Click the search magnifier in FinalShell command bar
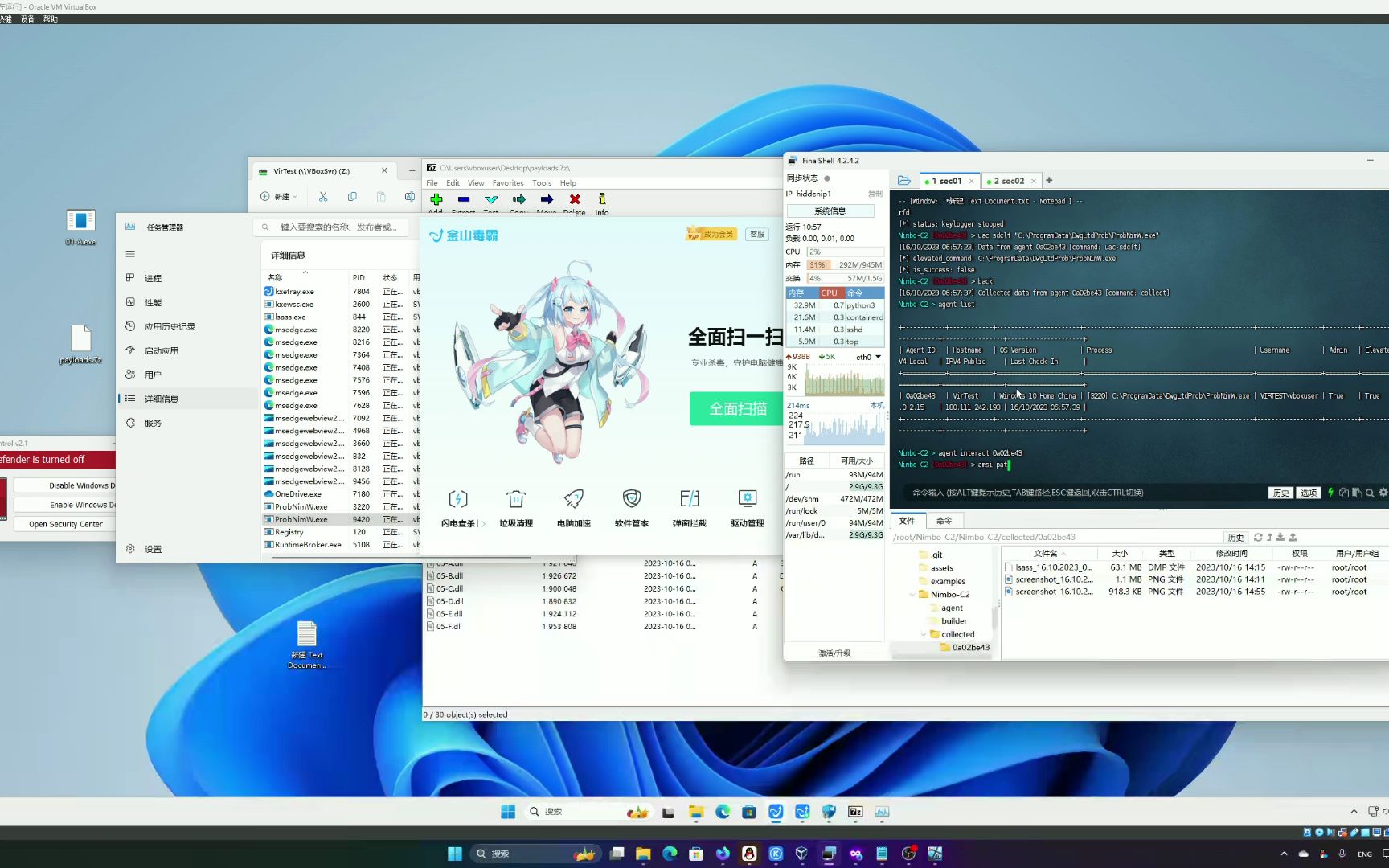This screenshot has height=868, width=1389. 1370,493
